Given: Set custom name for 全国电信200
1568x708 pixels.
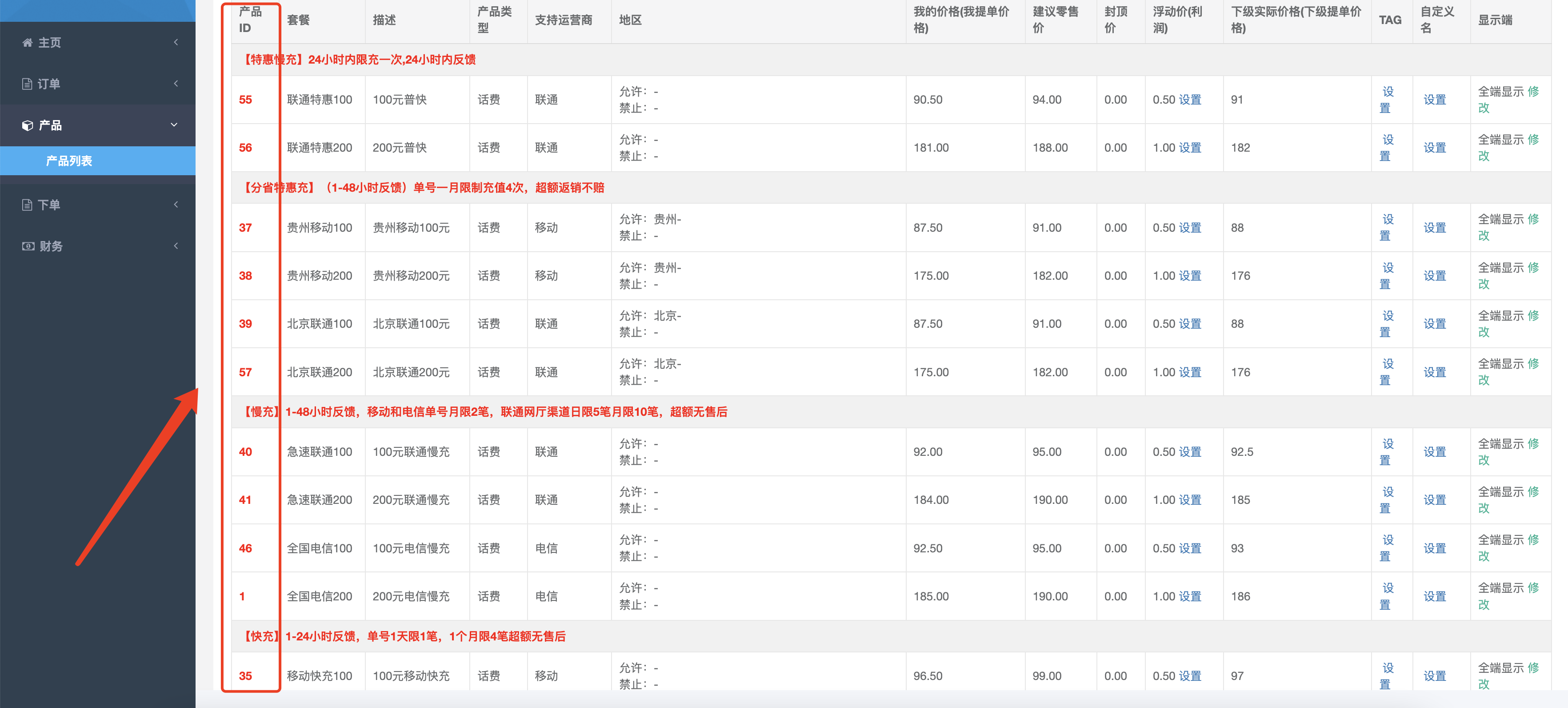Looking at the screenshot, I should point(1434,596).
